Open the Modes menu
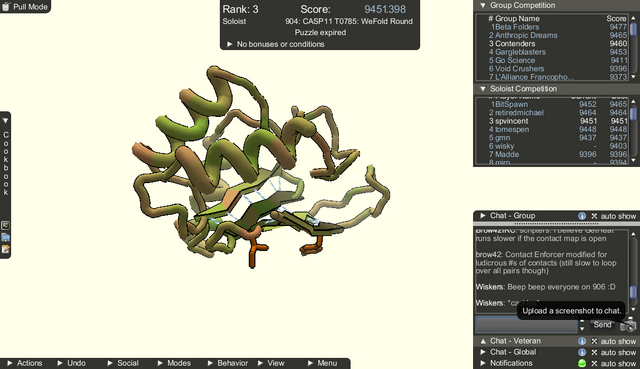Screen dimensions: 640x369 pyautogui.click(x=174, y=363)
